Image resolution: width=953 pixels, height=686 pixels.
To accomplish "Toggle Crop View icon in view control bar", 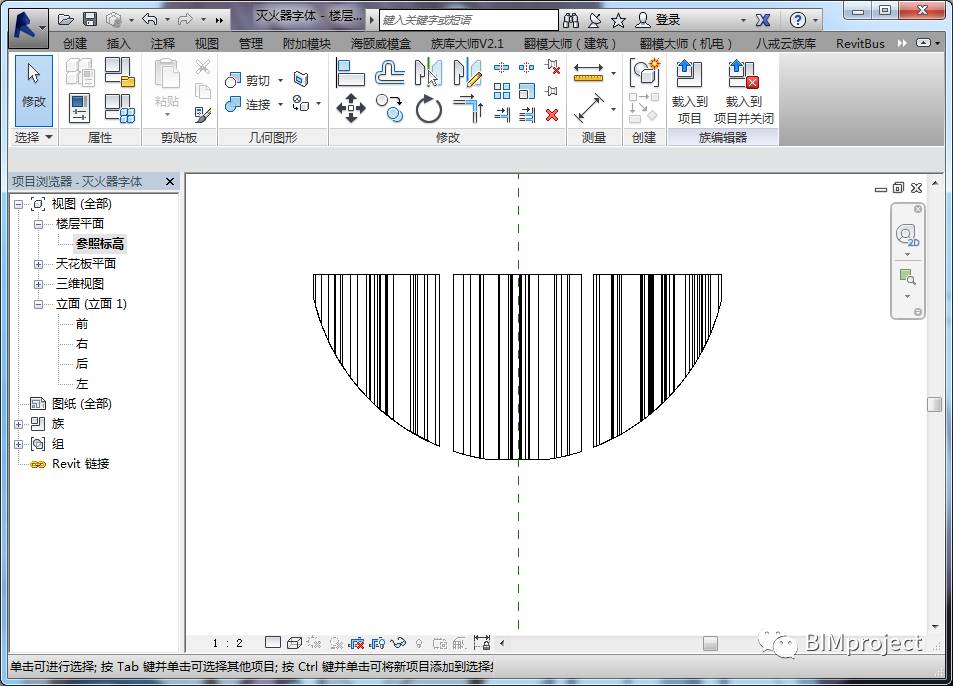I will tap(357, 643).
